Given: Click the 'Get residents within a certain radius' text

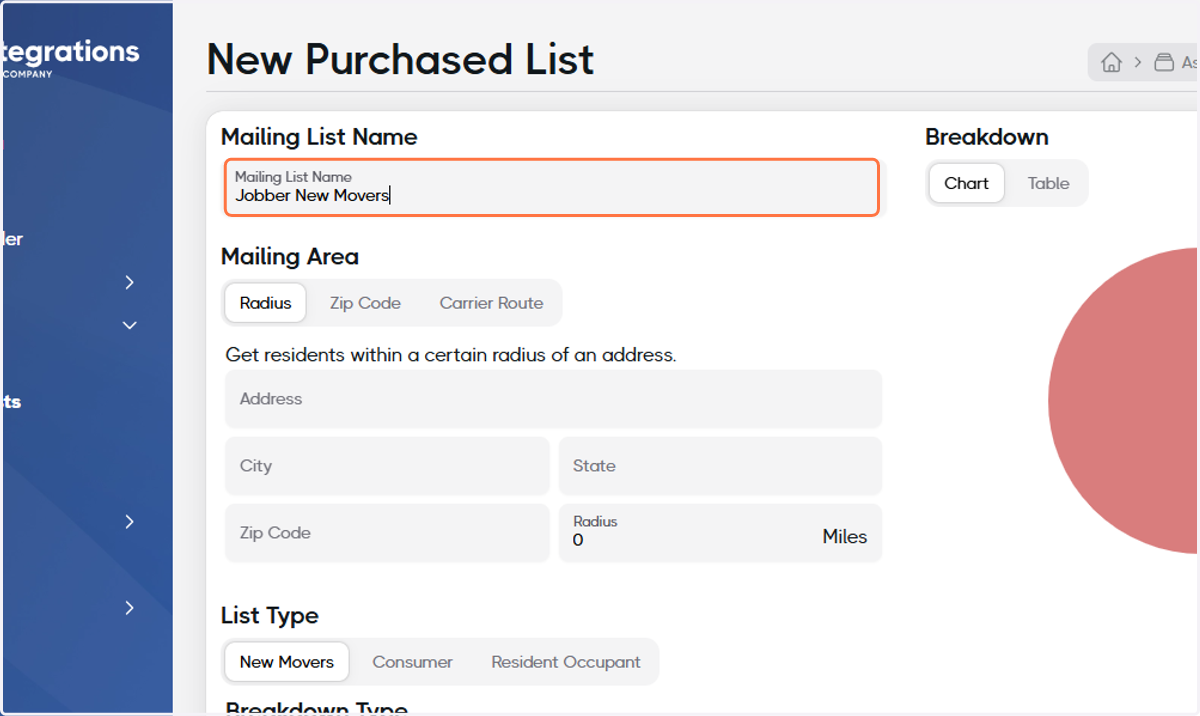Looking at the screenshot, I should 451,355.
